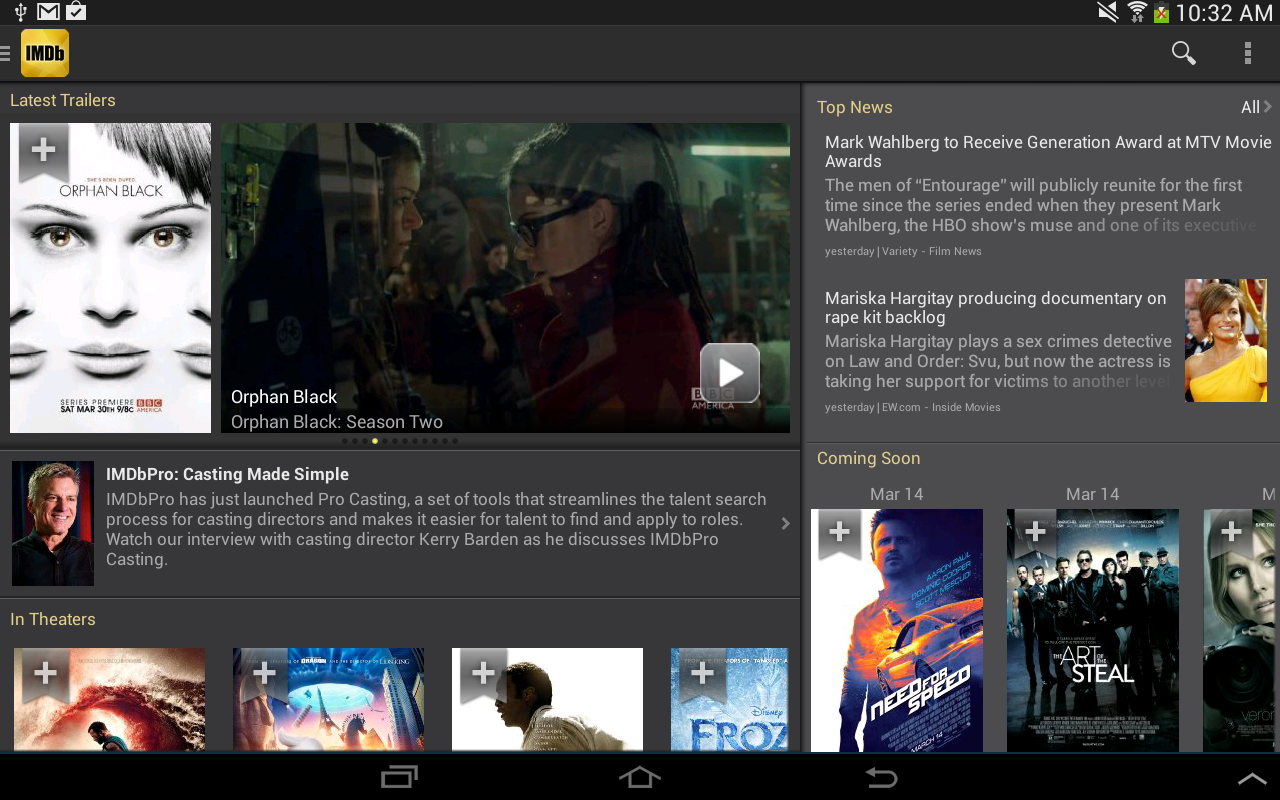1280x800 pixels.
Task: Open the search magnifier
Action: click(x=1184, y=53)
